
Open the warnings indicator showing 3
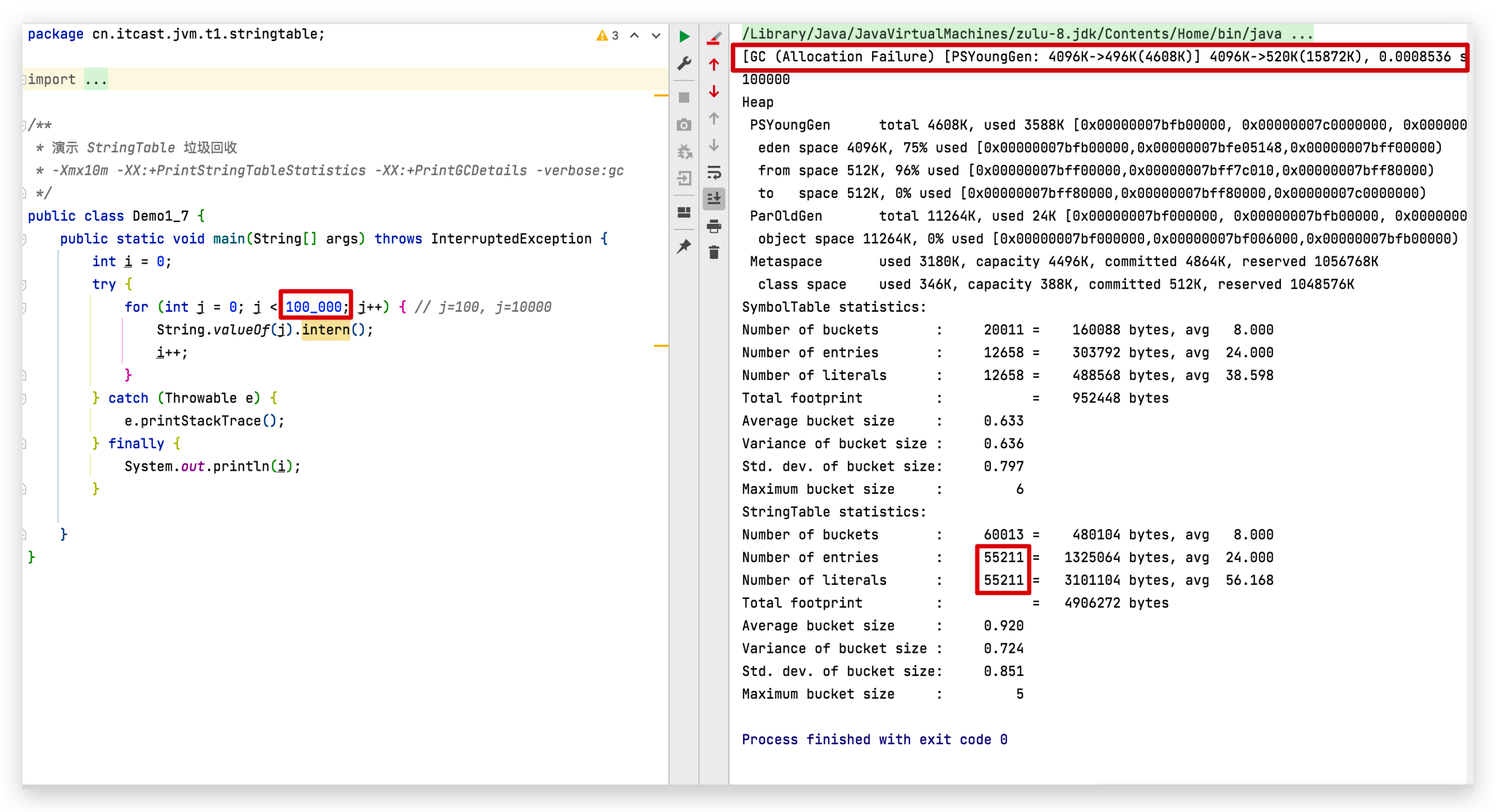tap(608, 36)
